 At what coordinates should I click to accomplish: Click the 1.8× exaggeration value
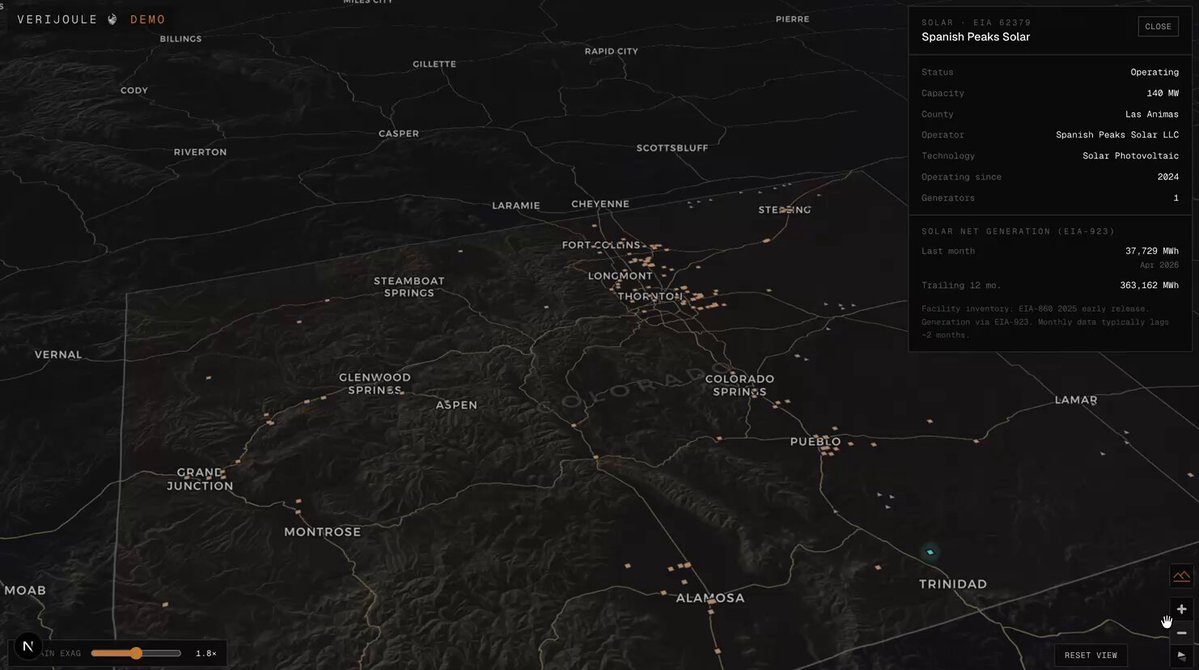[x=206, y=653]
